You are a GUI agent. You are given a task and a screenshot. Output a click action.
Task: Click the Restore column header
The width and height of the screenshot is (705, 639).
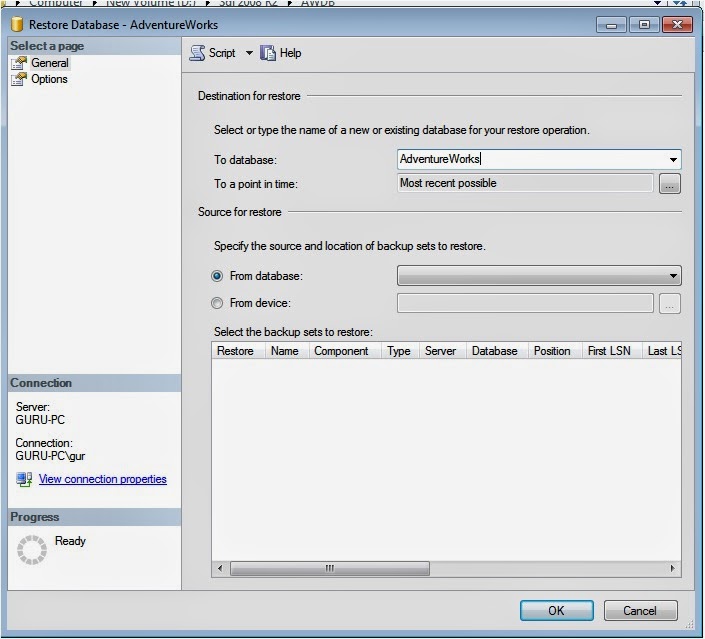click(238, 351)
